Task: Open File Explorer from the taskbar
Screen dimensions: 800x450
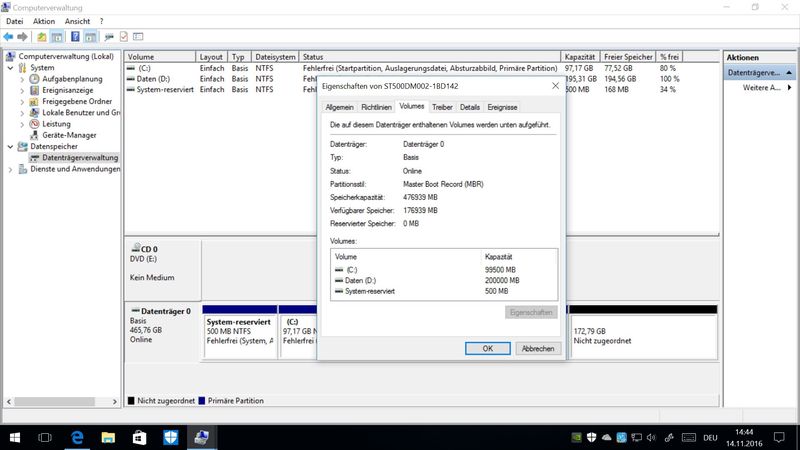Action: tap(108, 437)
